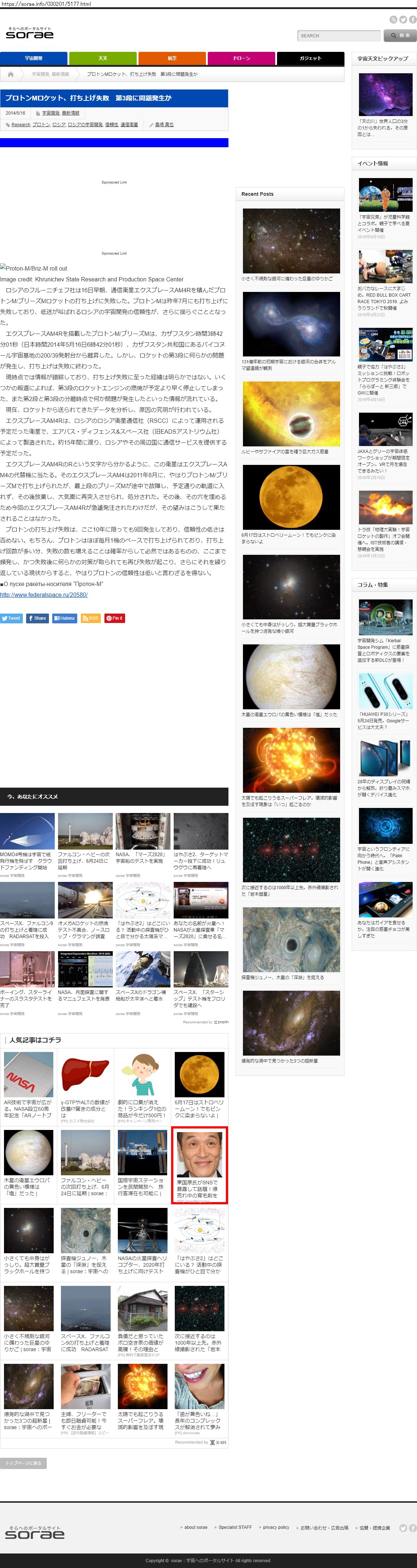Image resolution: width=417 pixels, height=1568 pixels.
Task: Open the HUAWEI P30 series column thumbnail
Action: tap(385, 691)
